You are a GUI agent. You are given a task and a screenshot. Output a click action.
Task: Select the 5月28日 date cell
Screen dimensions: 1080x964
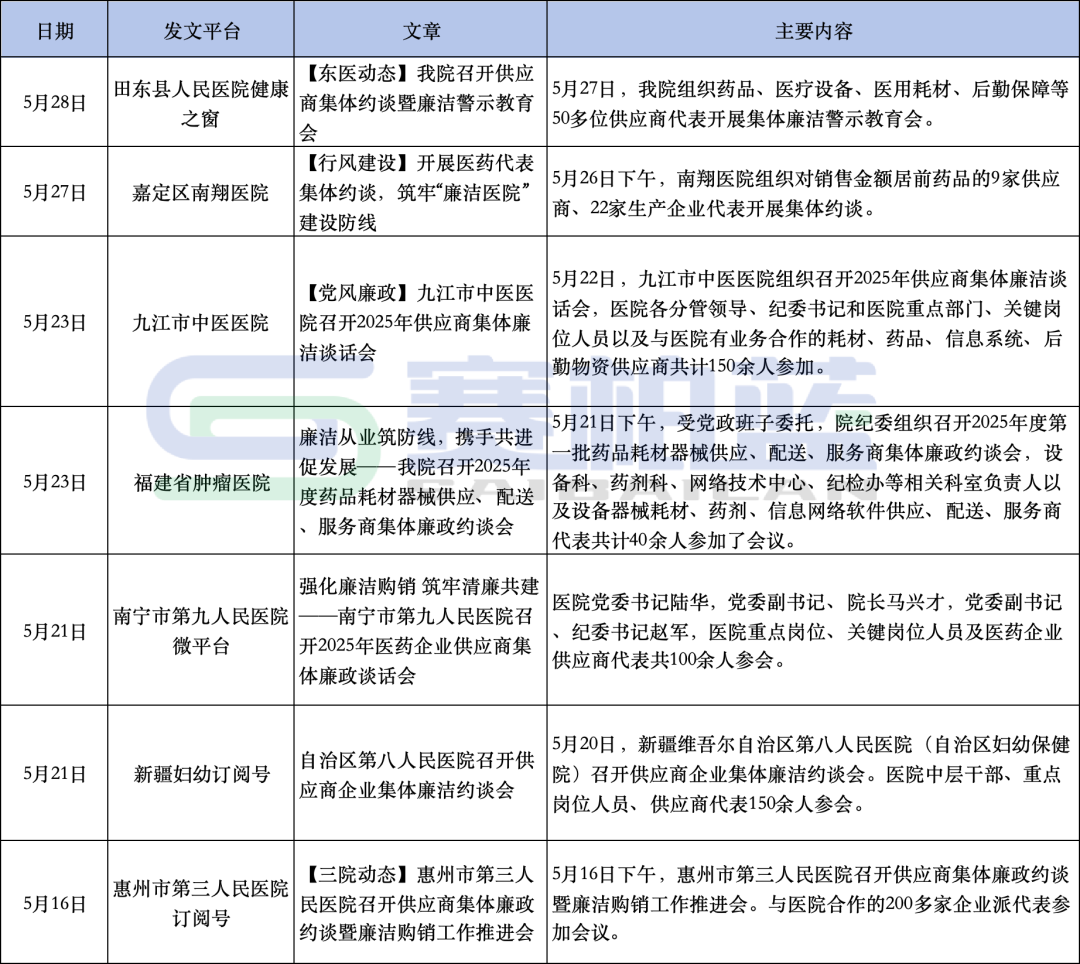click(55, 102)
